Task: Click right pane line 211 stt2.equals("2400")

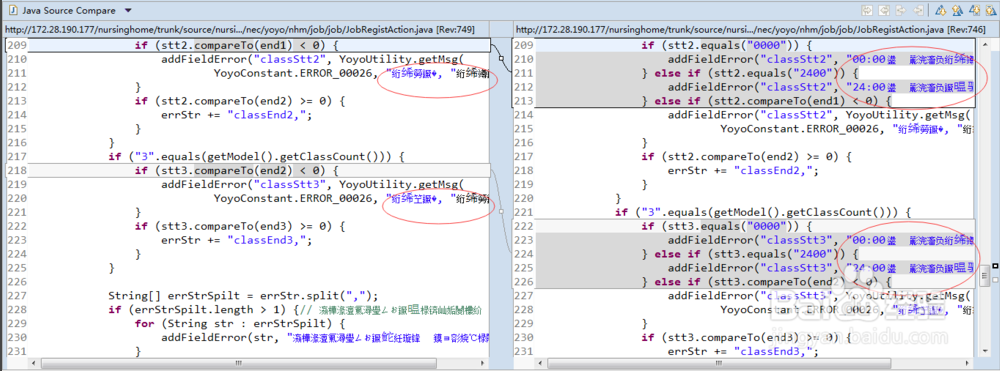Action: [x=751, y=73]
